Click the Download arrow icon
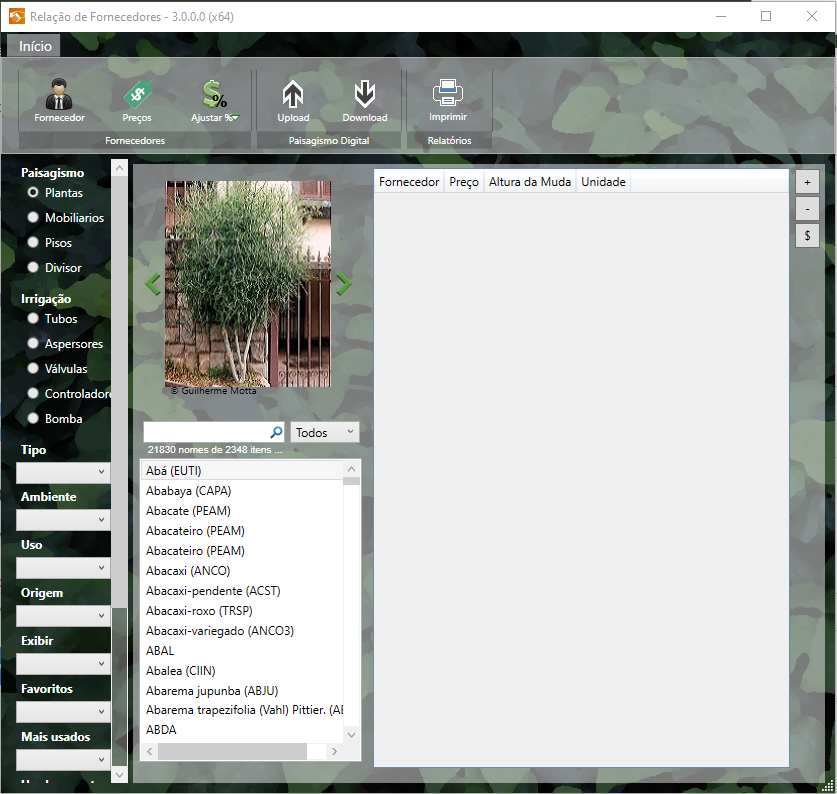This screenshot has width=837, height=794. [364, 95]
